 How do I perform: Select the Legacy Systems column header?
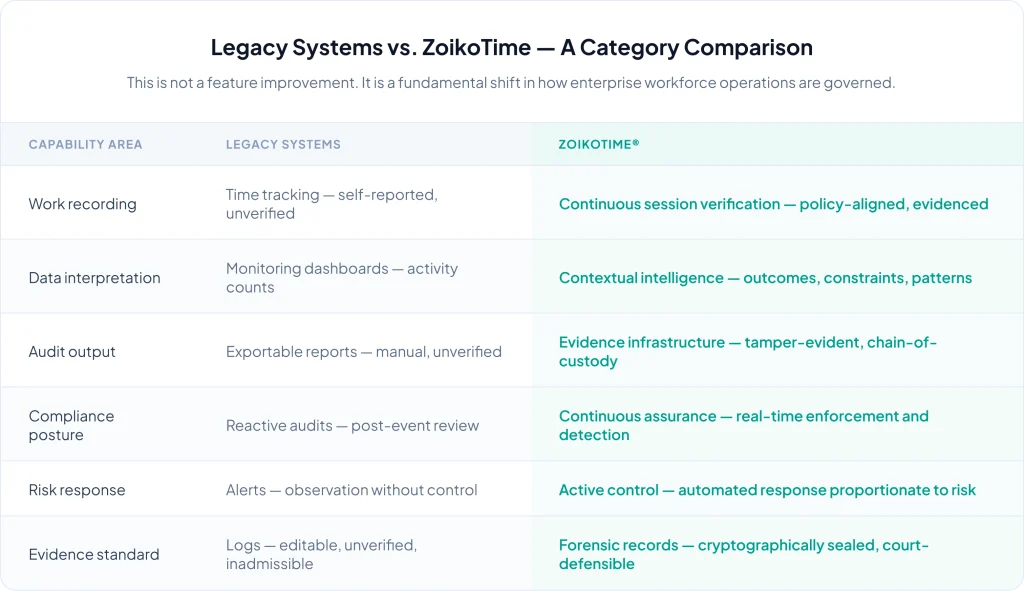pos(283,145)
